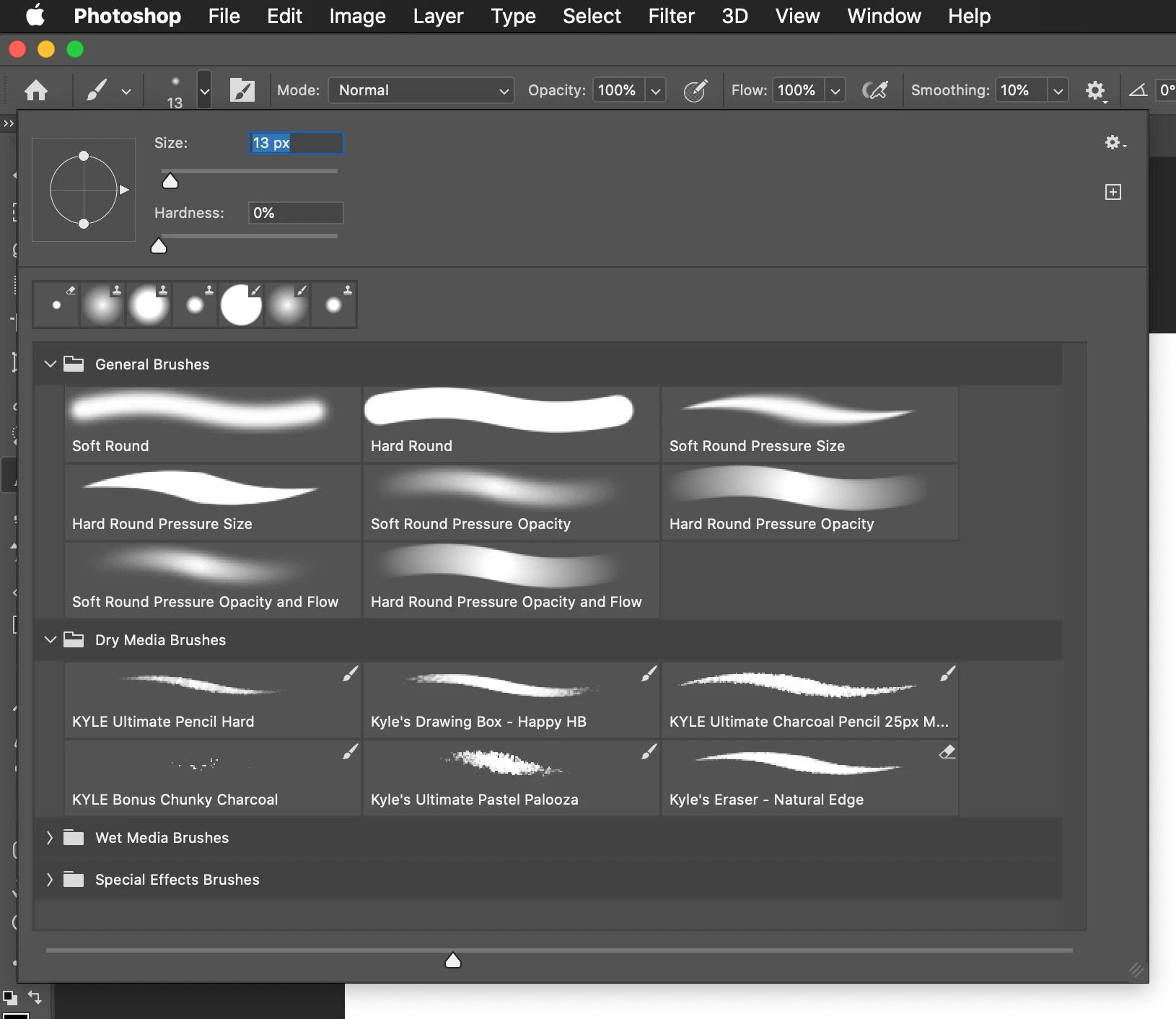
Task: Click the brush angle icon
Action: pos(1138,90)
